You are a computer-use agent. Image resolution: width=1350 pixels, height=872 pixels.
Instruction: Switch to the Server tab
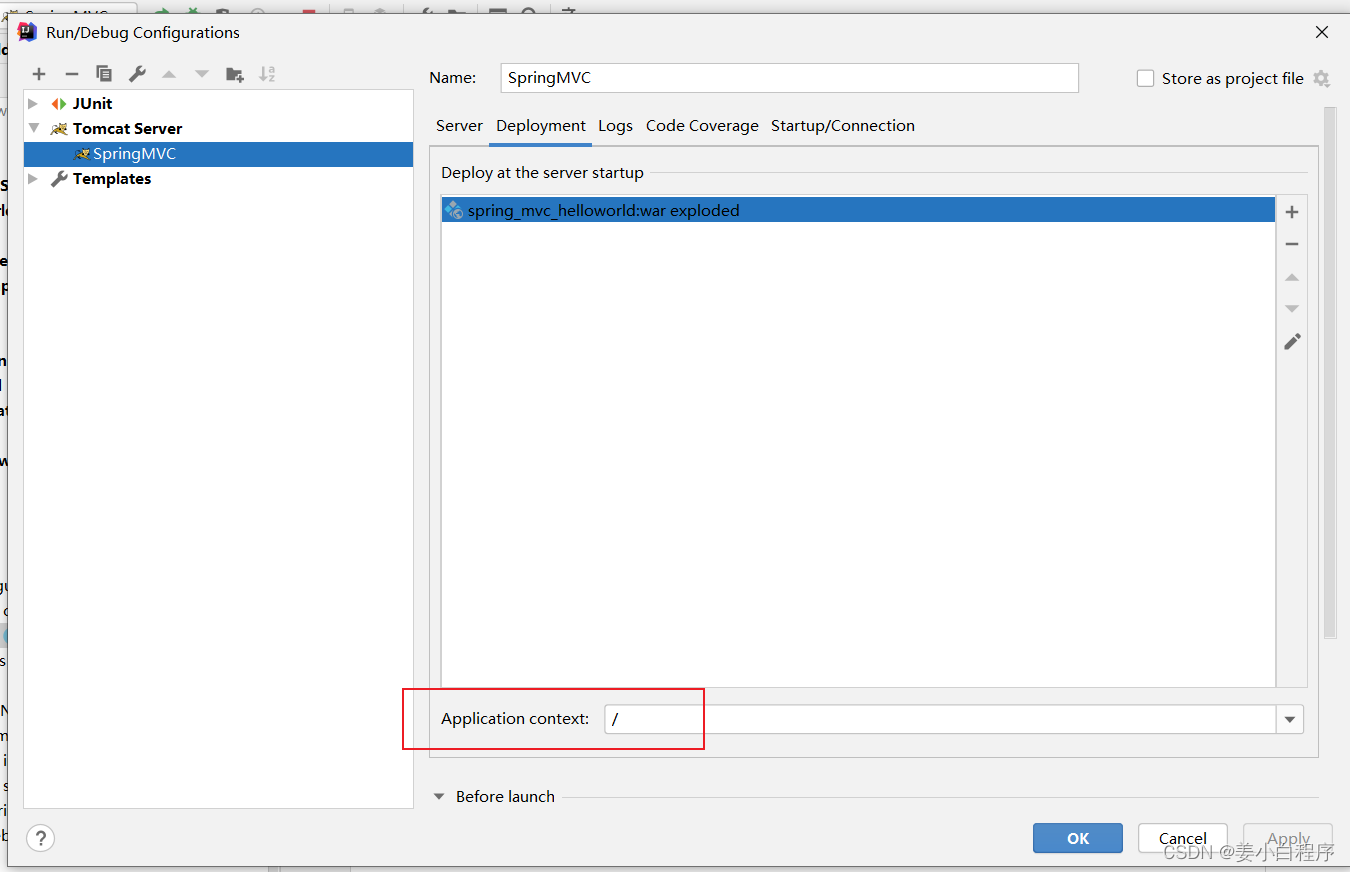coord(459,126)
